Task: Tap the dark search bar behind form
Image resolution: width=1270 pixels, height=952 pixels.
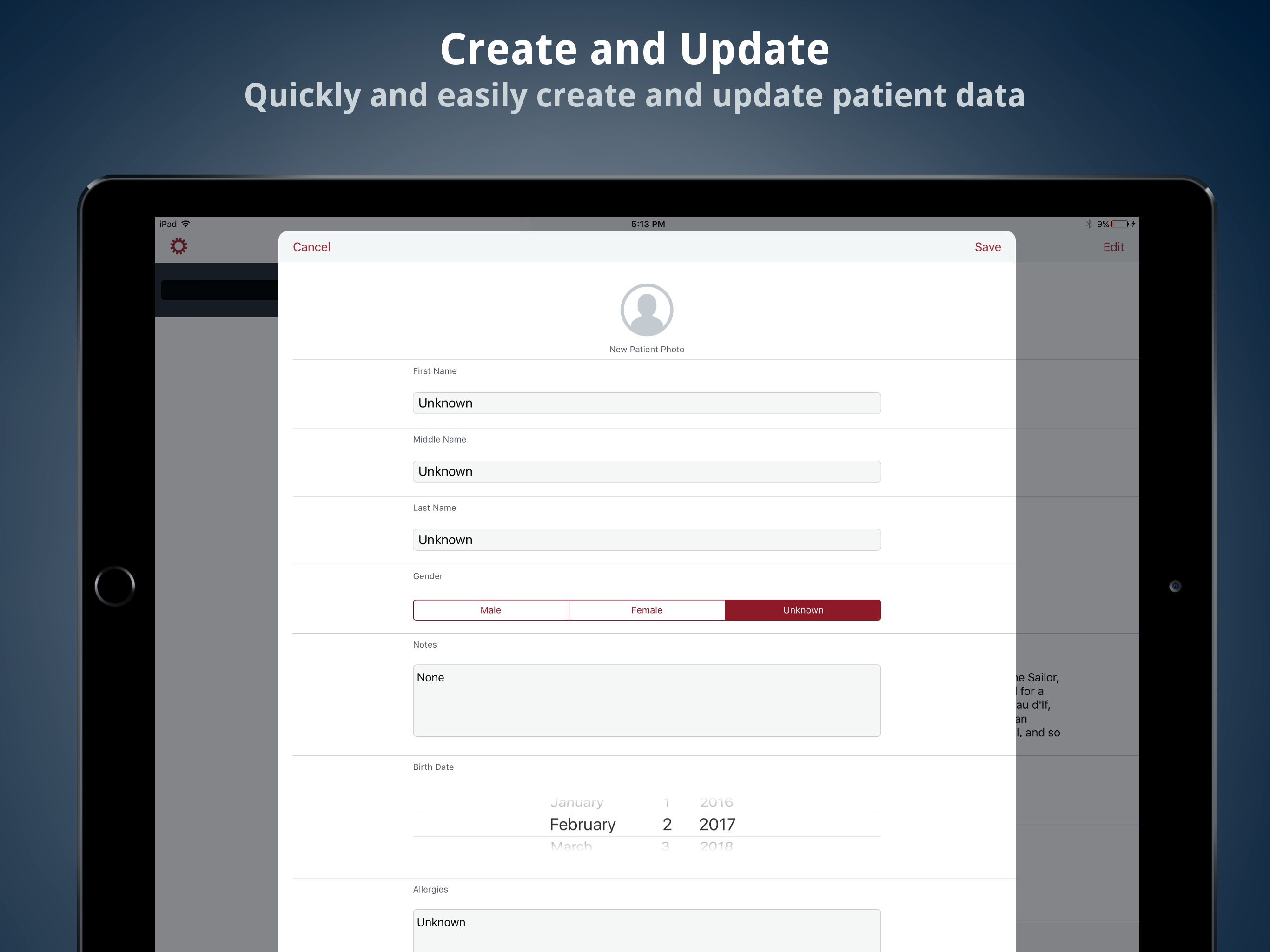Action: [219, 290]
